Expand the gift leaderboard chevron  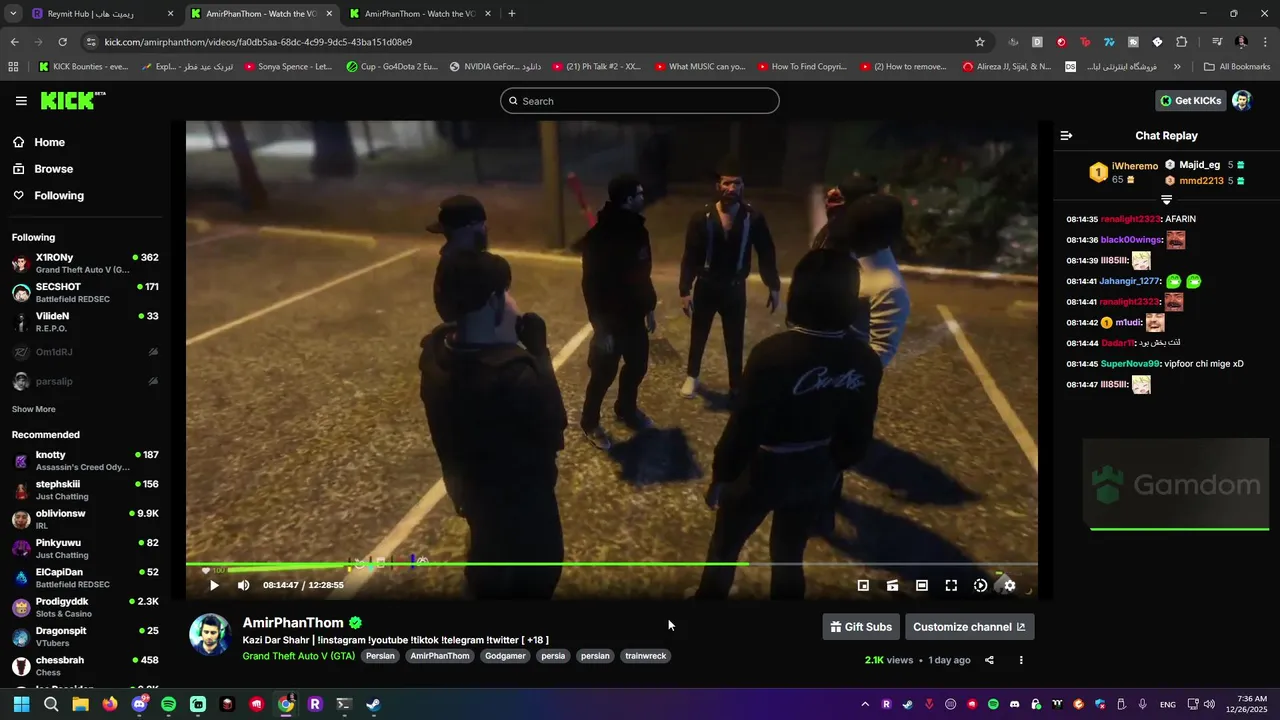pos(1166,200)
